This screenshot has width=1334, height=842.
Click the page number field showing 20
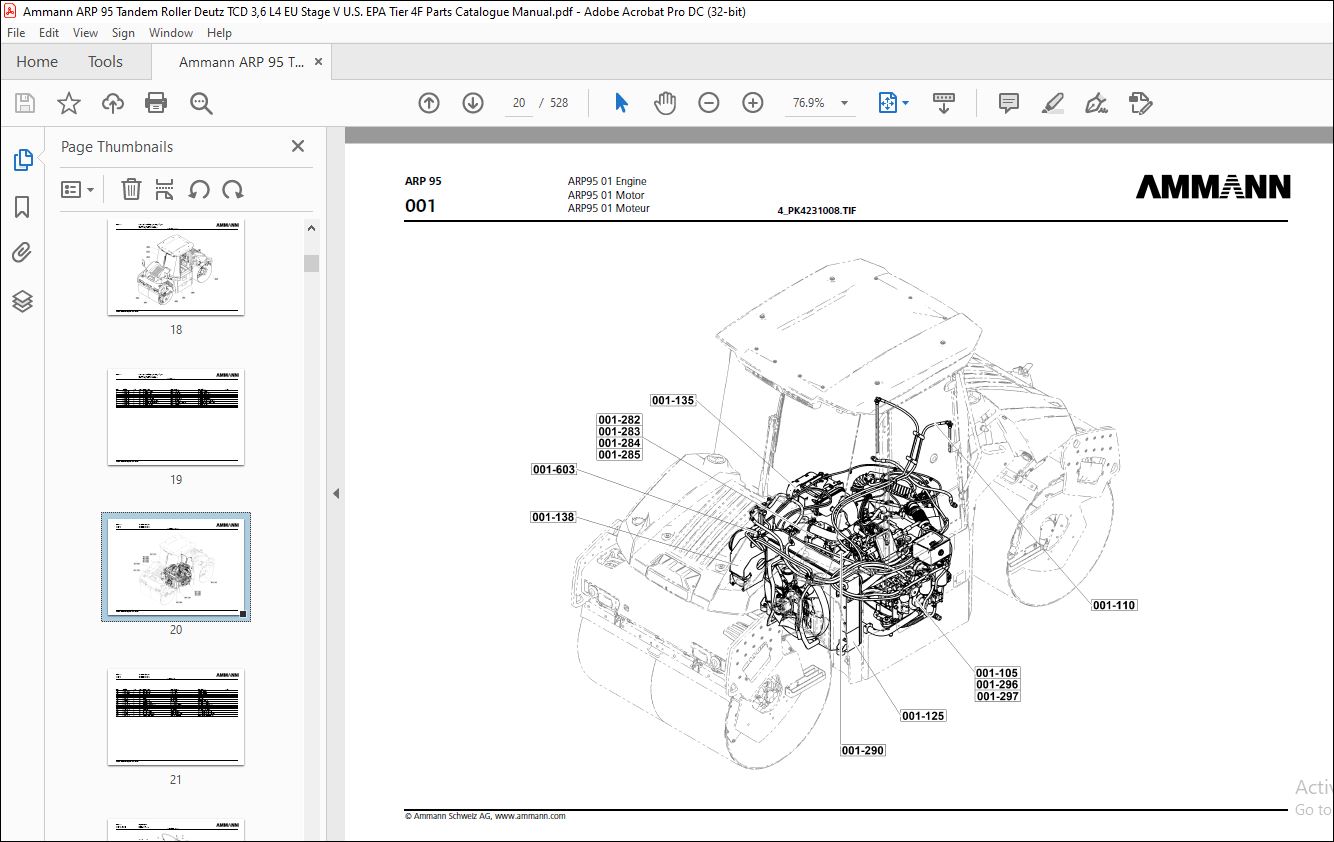[x=519, y=103]
